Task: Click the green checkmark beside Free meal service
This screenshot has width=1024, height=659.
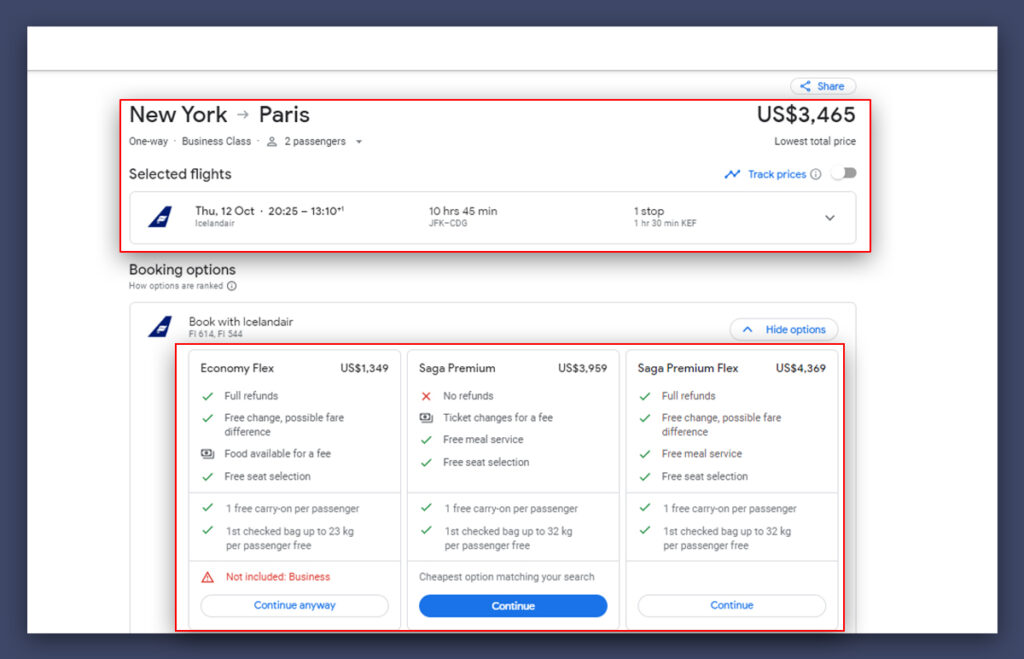Action: [426, 439]
